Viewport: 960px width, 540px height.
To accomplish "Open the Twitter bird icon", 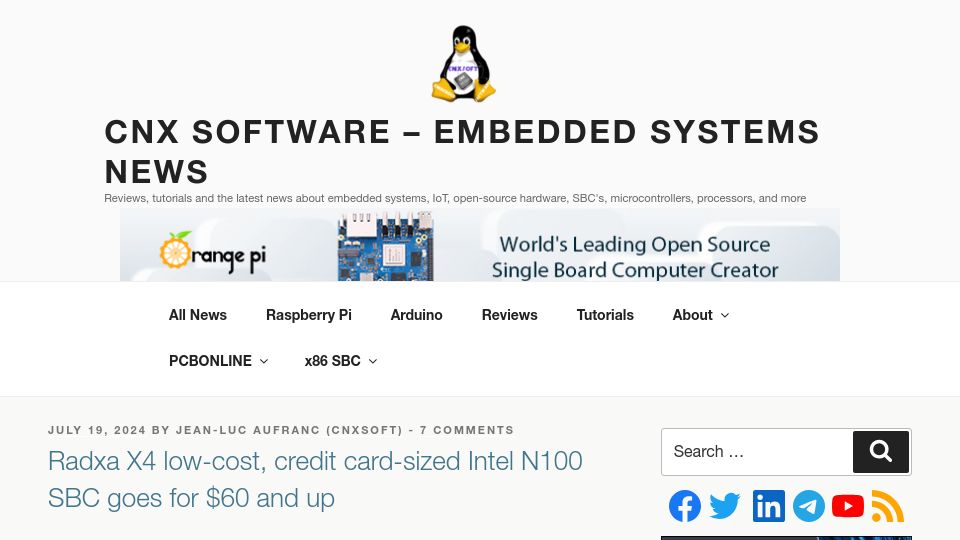I will (x=725, y=506).
